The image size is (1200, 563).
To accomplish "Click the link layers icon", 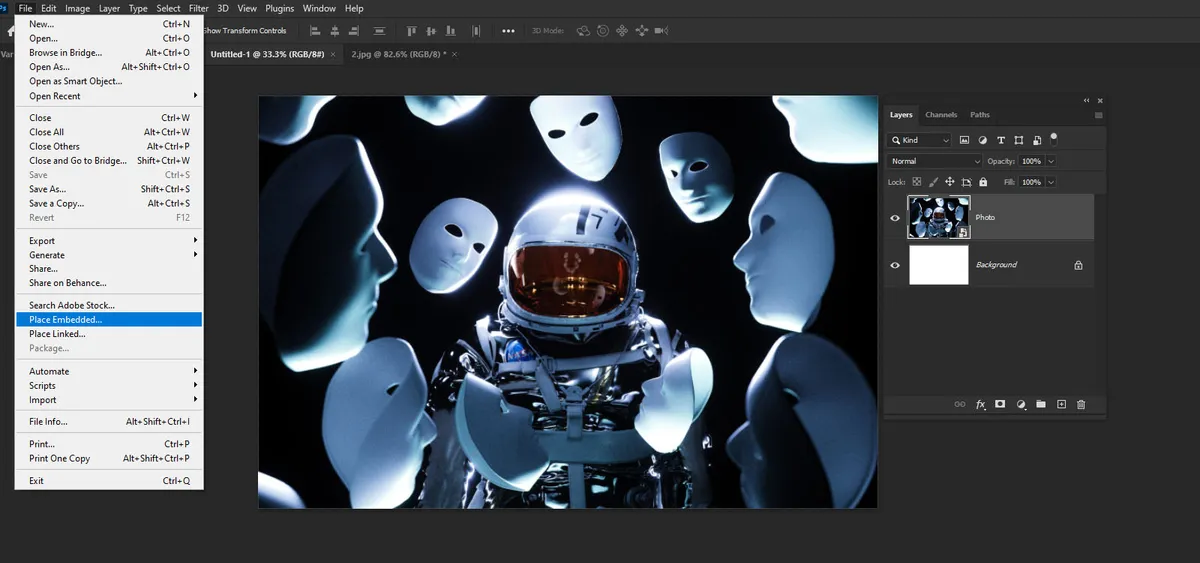I will coord(960,404).
